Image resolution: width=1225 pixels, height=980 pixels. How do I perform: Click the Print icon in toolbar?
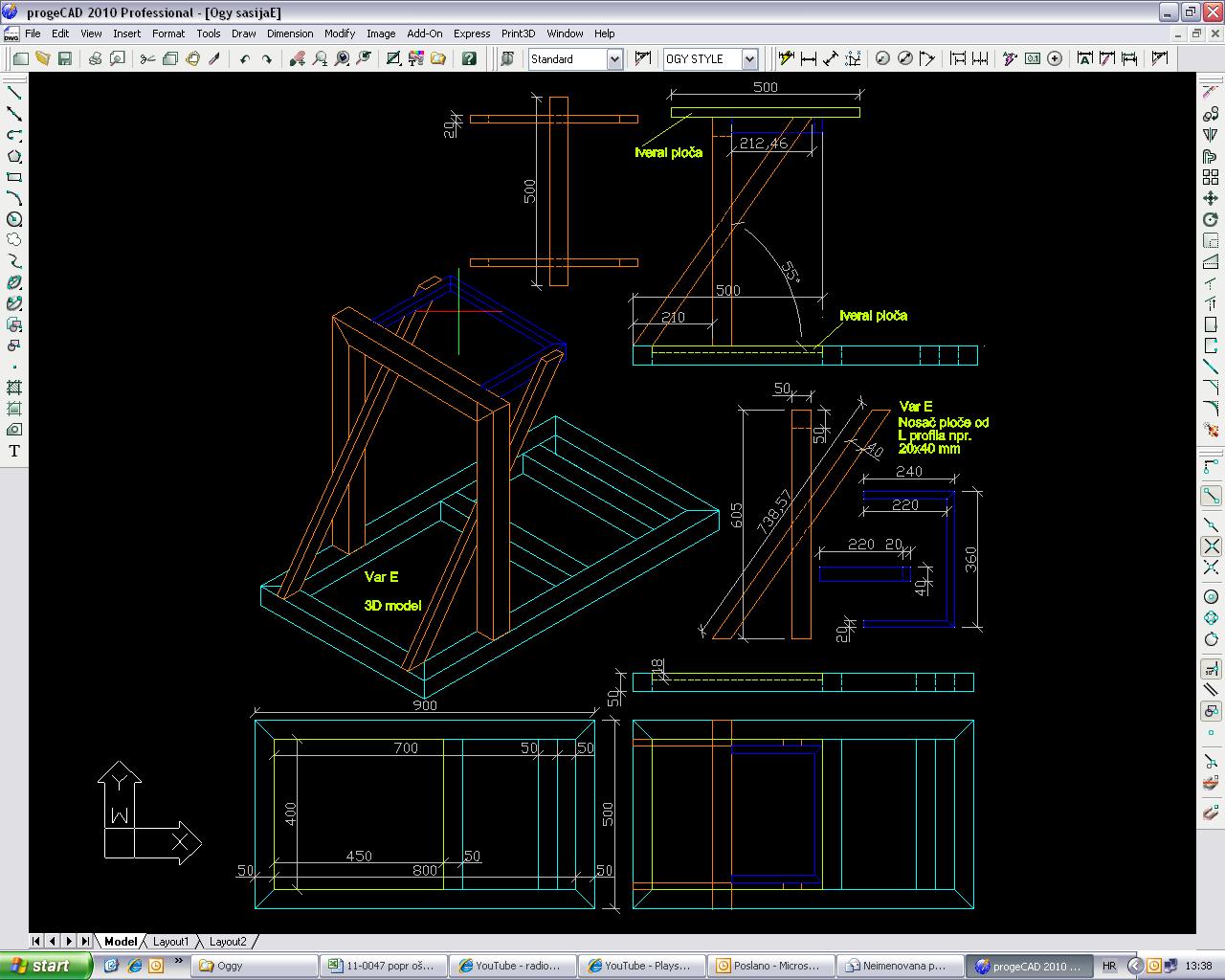[x=95, y=58]
